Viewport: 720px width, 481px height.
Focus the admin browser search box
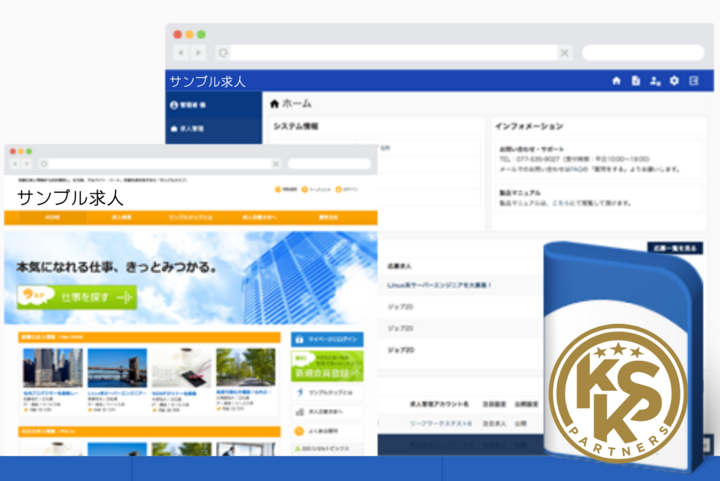click(x=643, y=52)
